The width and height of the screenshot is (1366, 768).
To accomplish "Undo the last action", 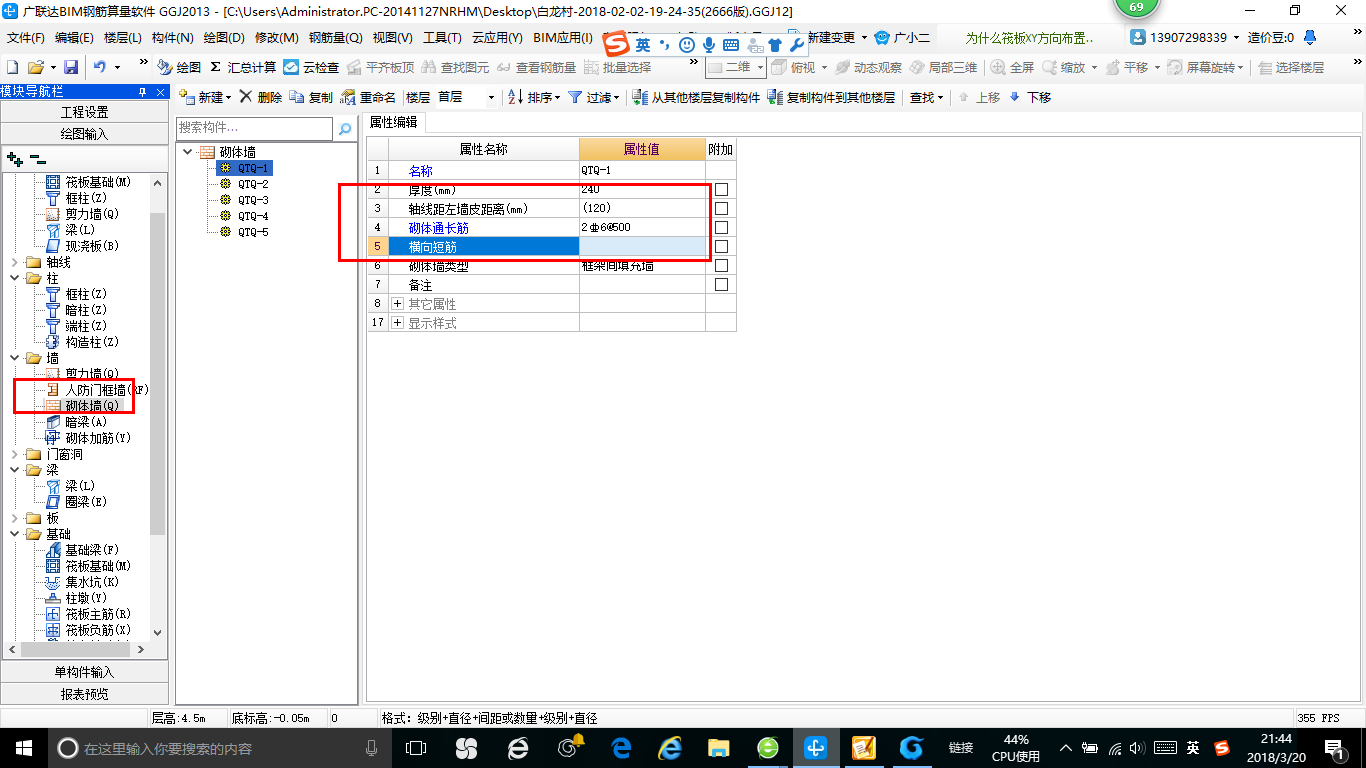I will (100, 67).
